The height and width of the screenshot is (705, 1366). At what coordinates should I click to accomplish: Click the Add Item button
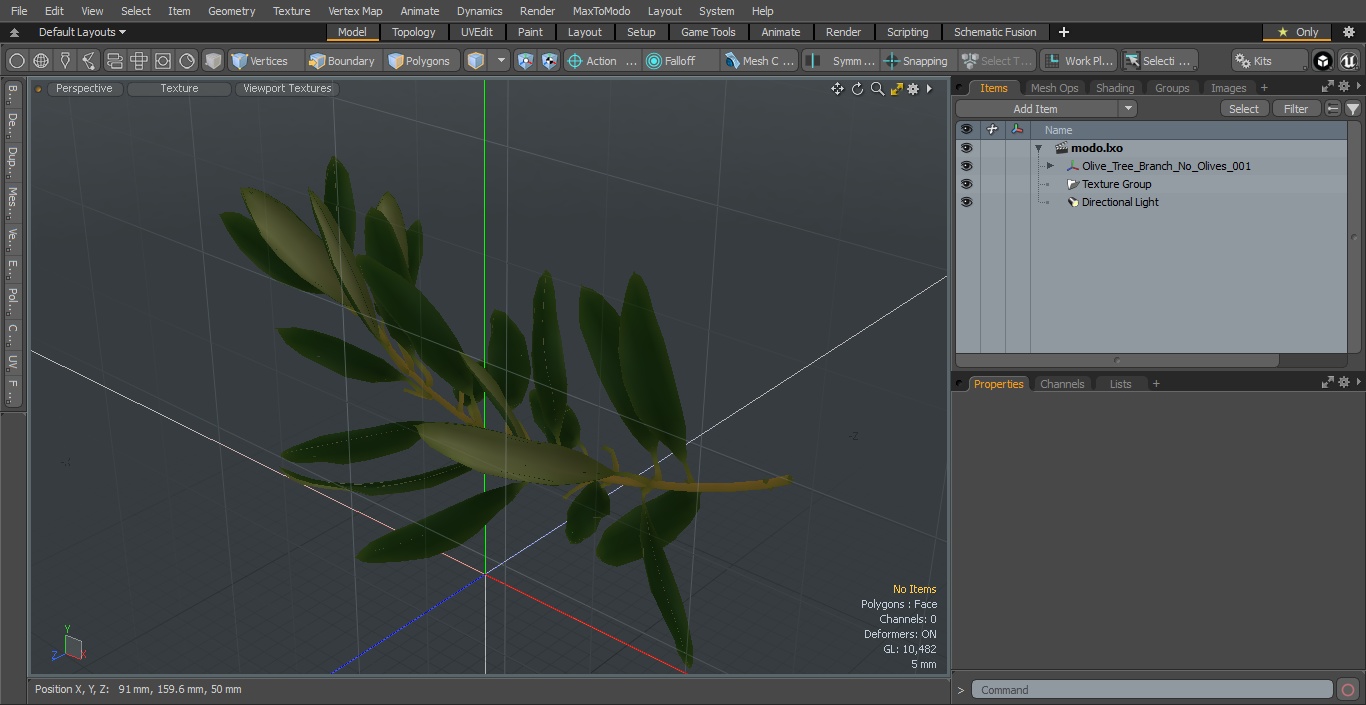[1035, 109]
